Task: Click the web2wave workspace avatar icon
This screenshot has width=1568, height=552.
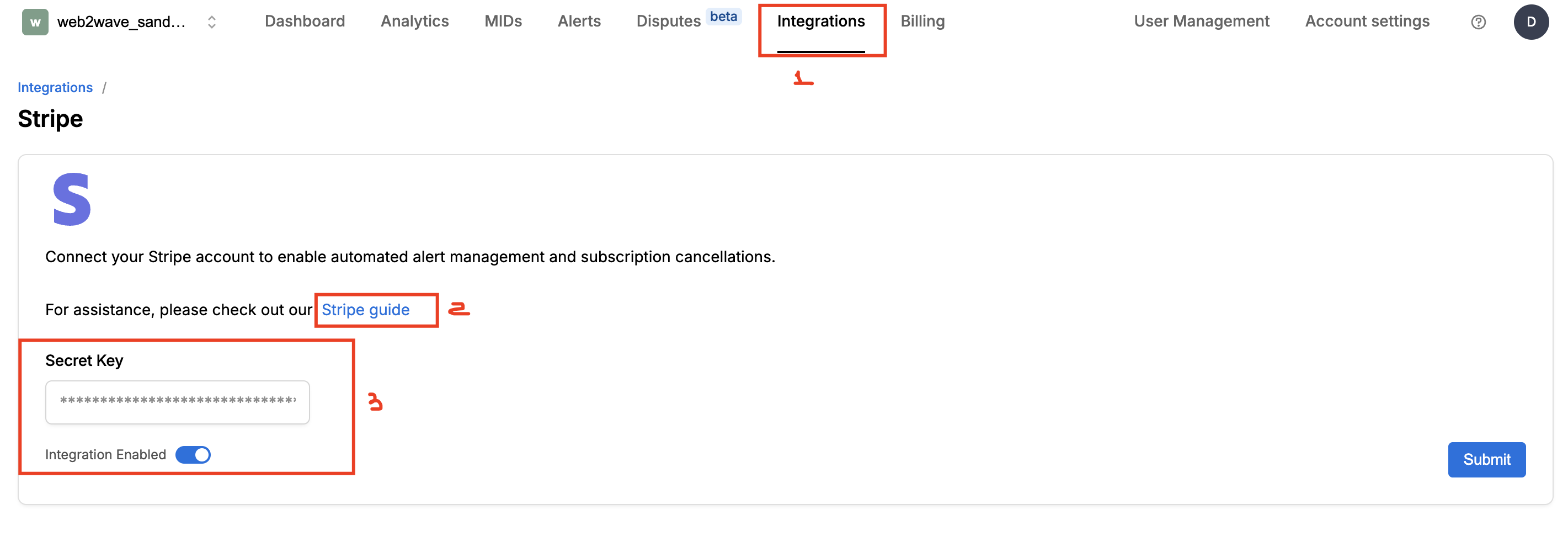Action: (35, 22)
